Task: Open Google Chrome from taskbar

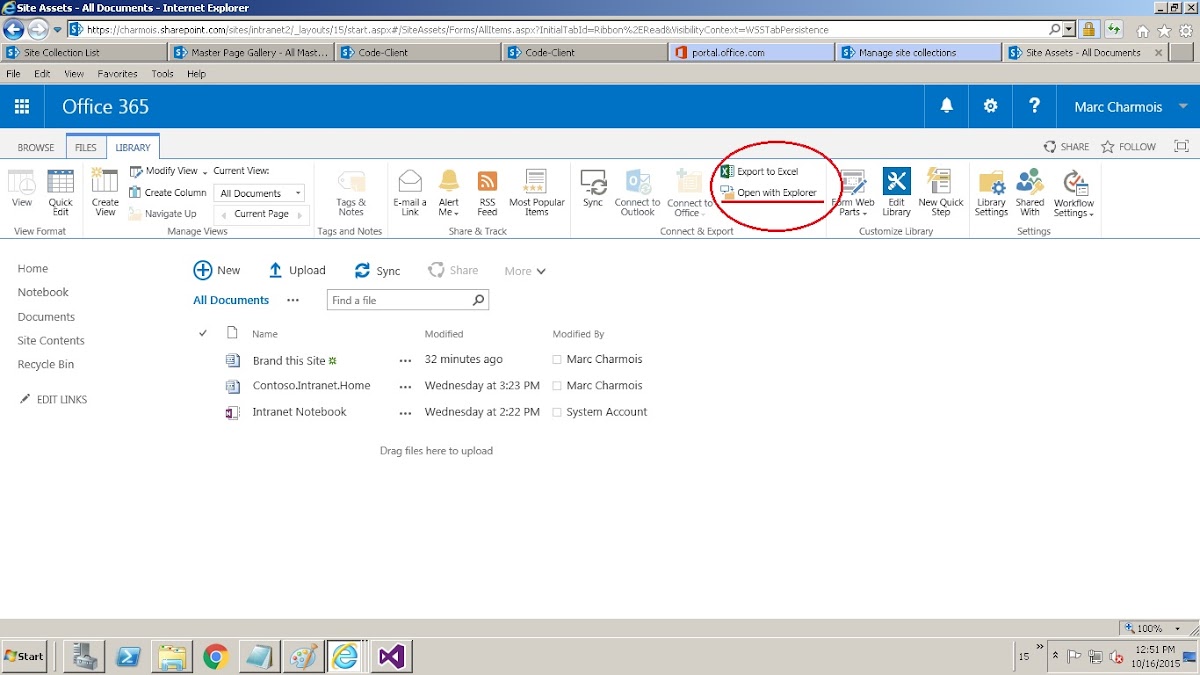Action: (x=214, y=656)
